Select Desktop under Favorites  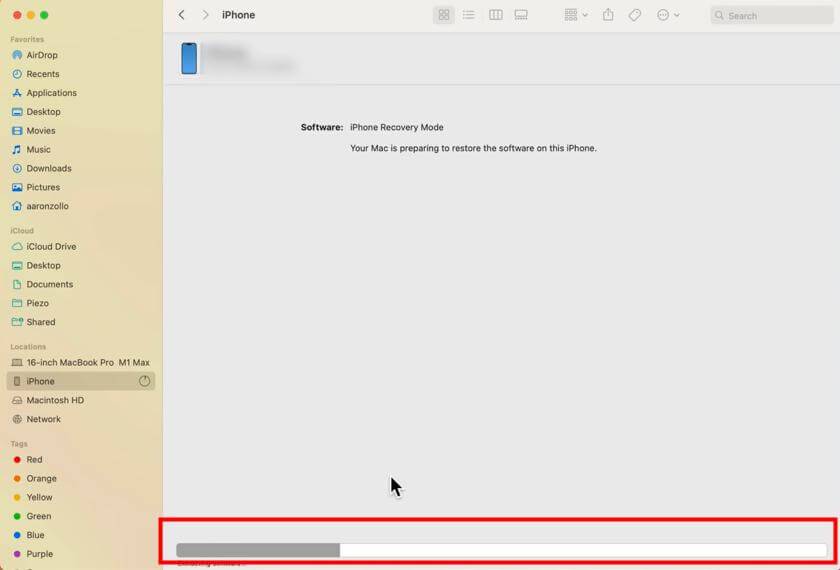(x=80, y=111)
